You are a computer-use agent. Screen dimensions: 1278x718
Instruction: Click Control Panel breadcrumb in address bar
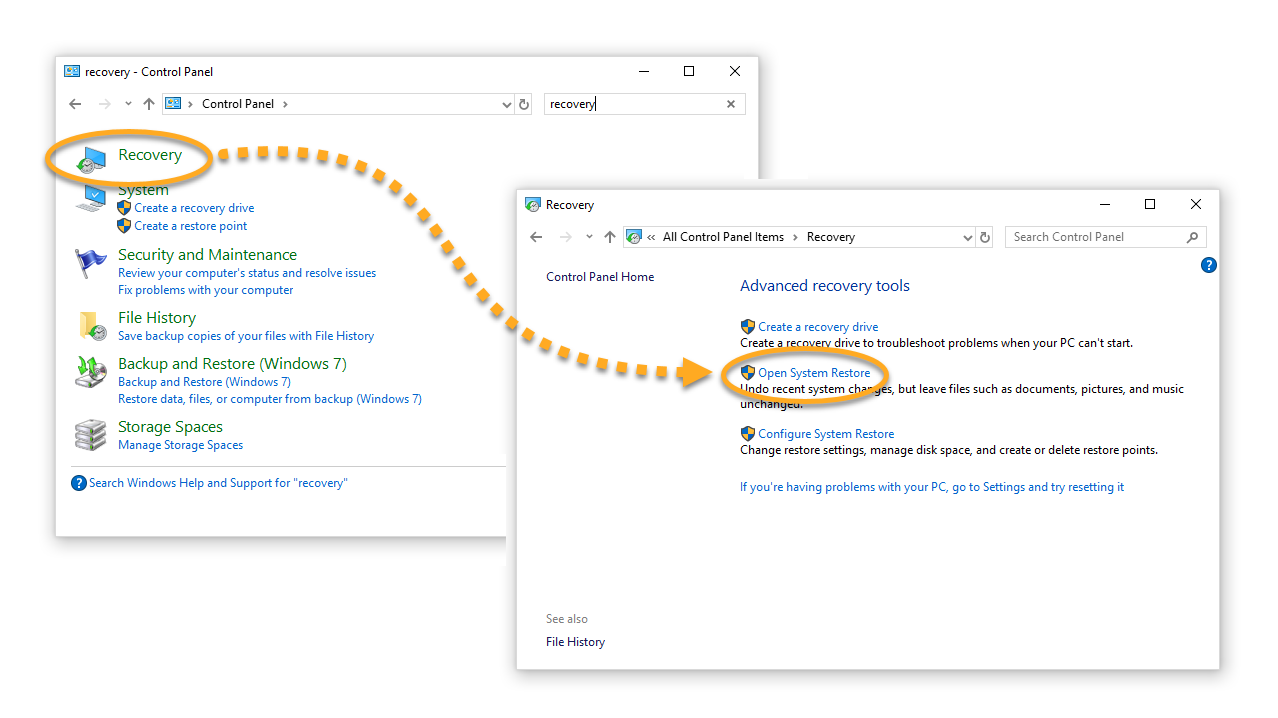[238, 104]
